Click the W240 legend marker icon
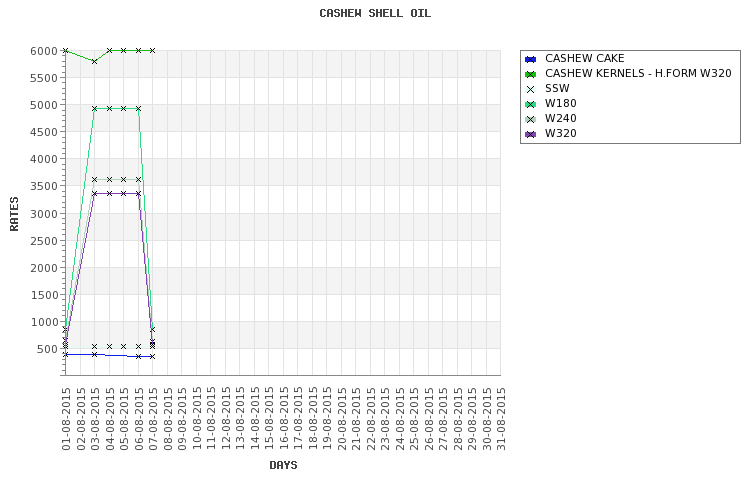Image resolution: width=750 pixels, height=500 pixels. point(530,120)
